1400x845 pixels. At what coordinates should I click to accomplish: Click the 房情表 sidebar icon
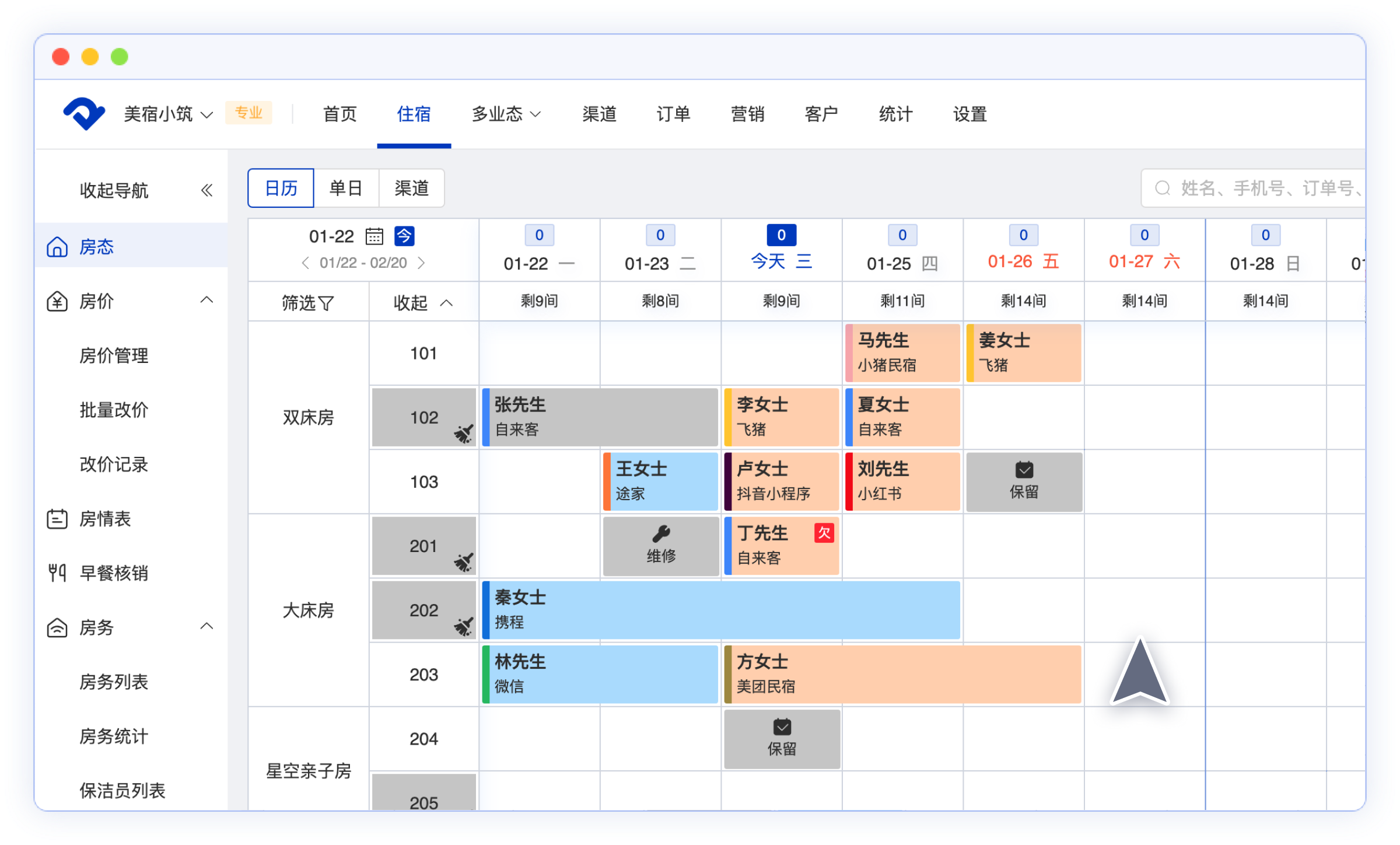click(x=57, y=519)
